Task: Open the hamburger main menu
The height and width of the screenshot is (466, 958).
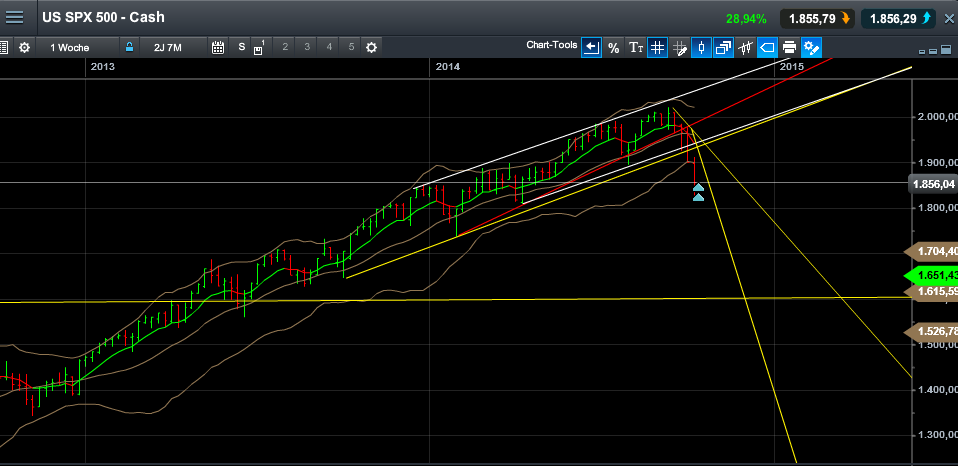Action: (14, 17)
